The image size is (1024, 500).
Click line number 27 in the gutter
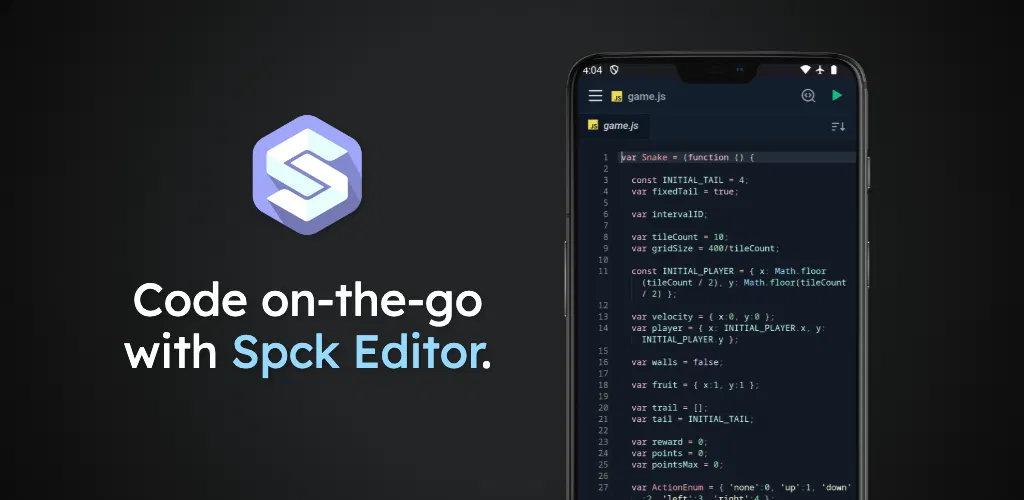pos(603,488)
